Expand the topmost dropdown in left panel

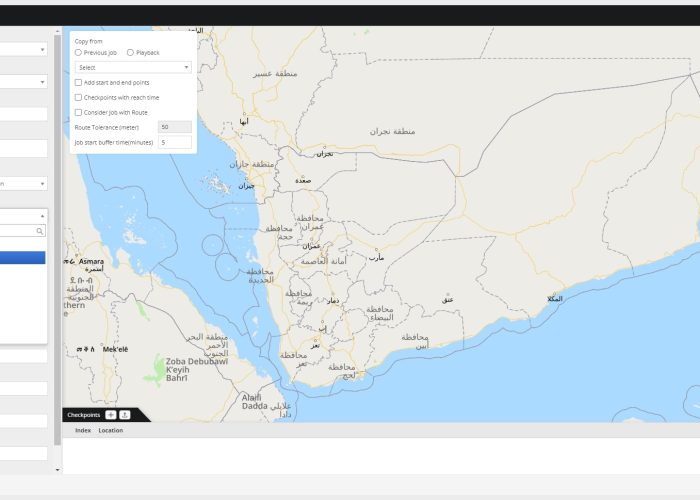[x=23, y=49]
